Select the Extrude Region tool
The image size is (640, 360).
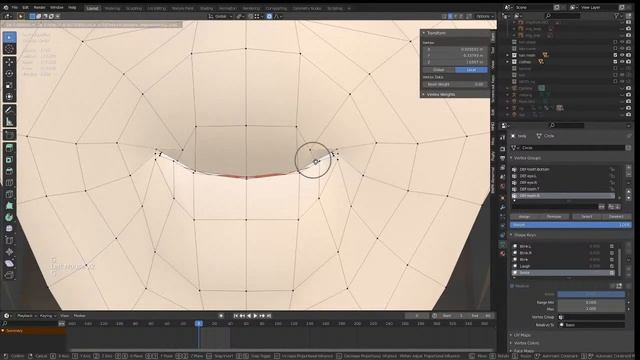pos(9,148)
